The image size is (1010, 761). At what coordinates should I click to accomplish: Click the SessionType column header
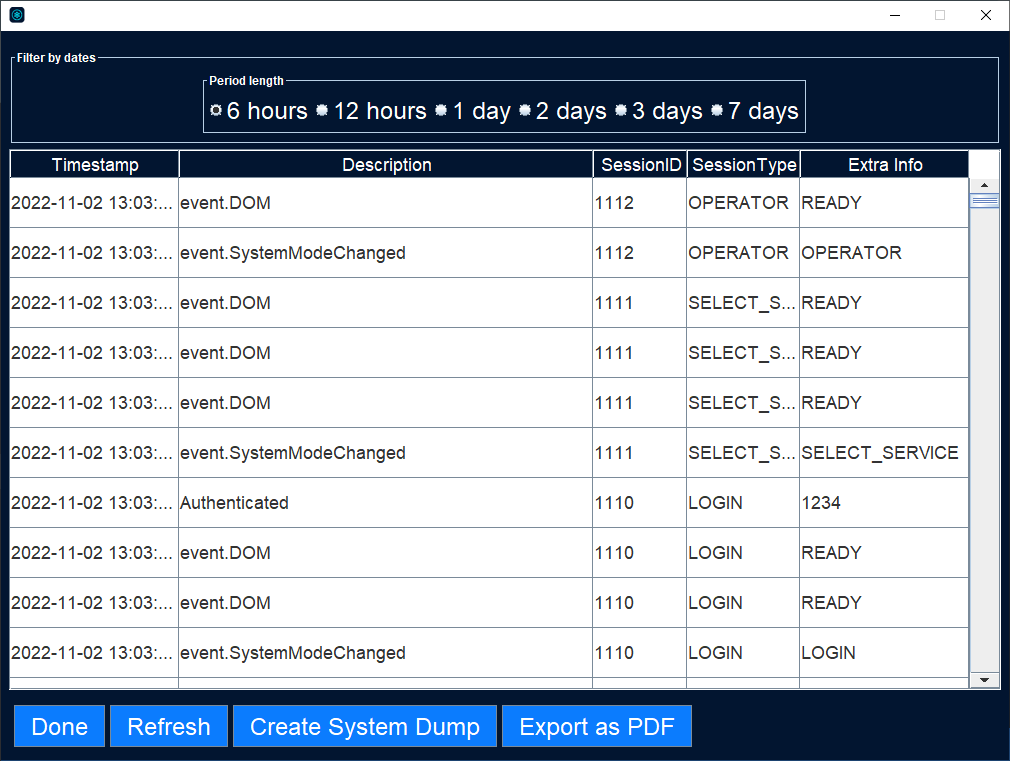pyautogui.click(x=744, y=165)
